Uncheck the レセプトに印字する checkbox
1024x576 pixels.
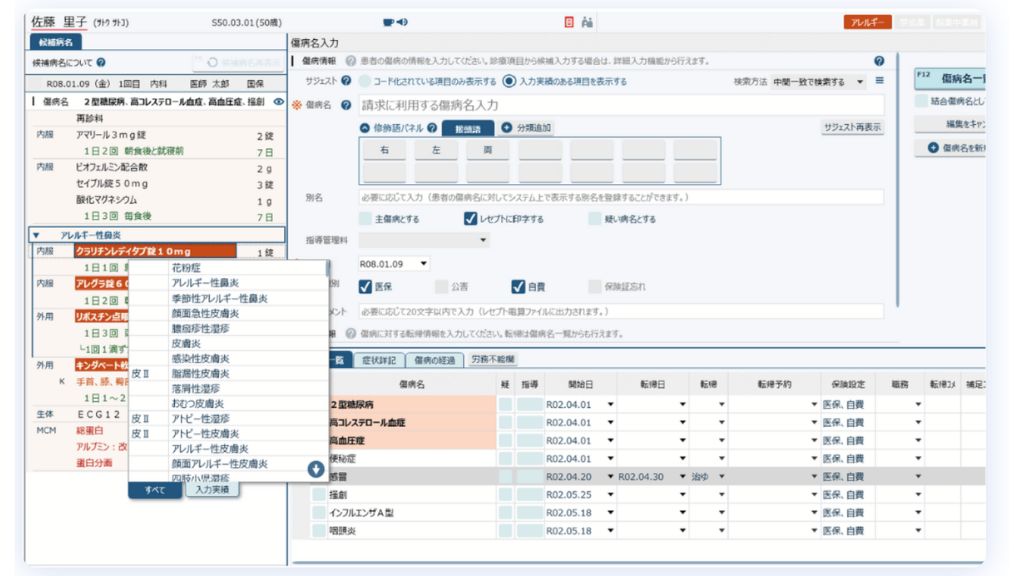tap(470, 219)
